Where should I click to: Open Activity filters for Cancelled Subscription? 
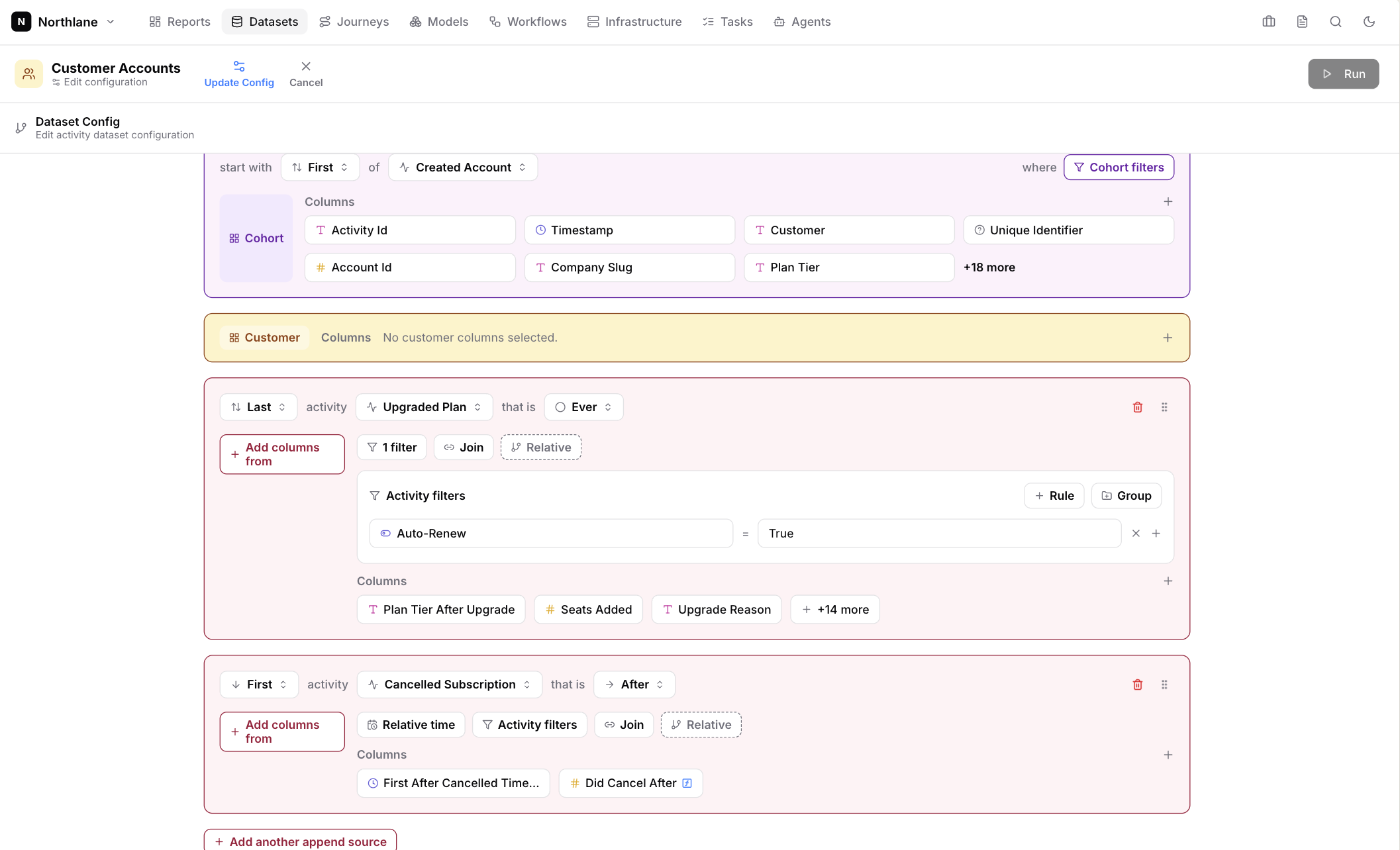tap(529, 725)
